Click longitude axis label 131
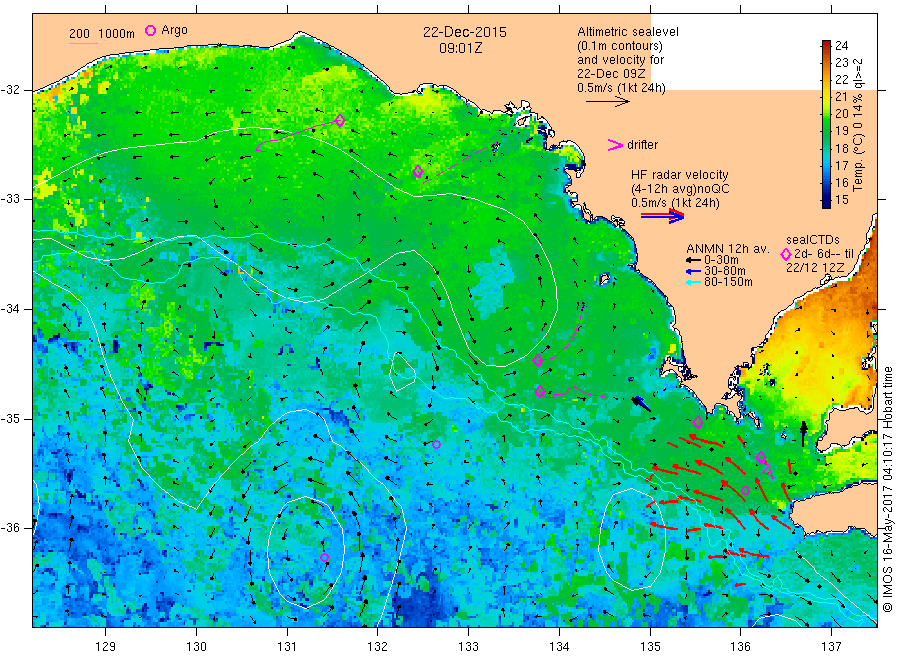The width and height of the screenshot is (900, 660). pos(287,647)
